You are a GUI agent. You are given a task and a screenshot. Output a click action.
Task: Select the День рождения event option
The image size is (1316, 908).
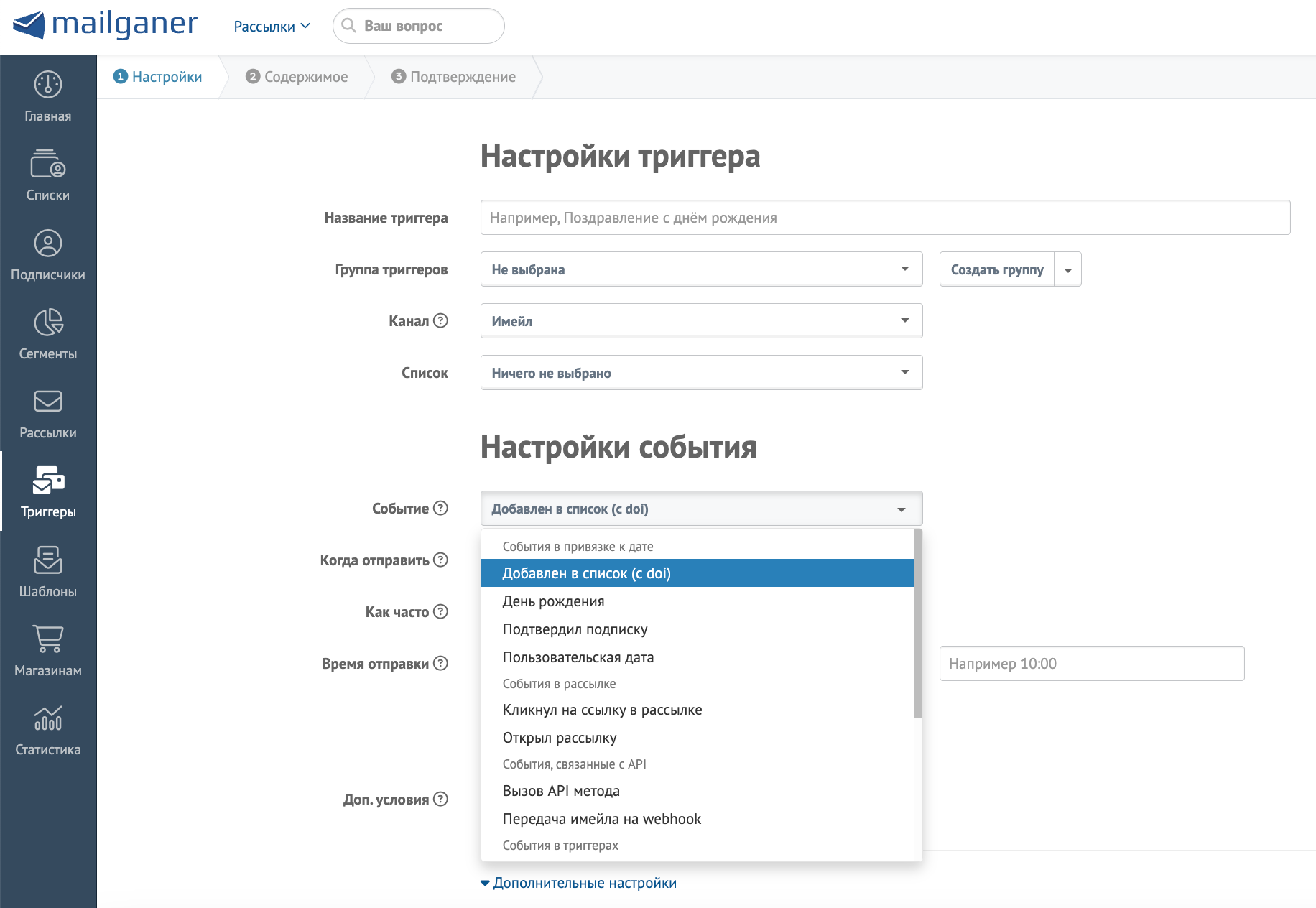[553, 601]
